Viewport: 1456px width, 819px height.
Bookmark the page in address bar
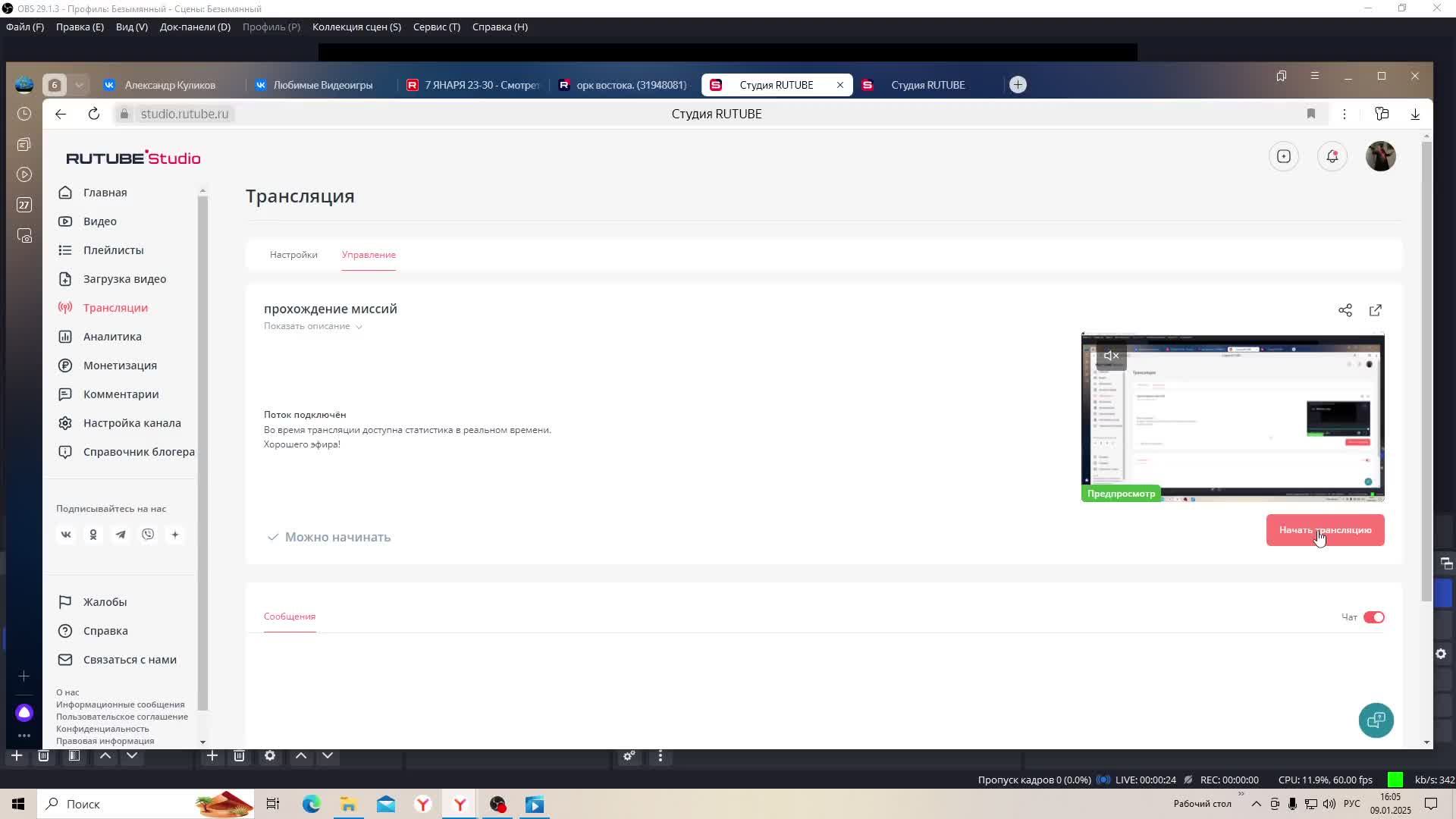coord(1311,114)
